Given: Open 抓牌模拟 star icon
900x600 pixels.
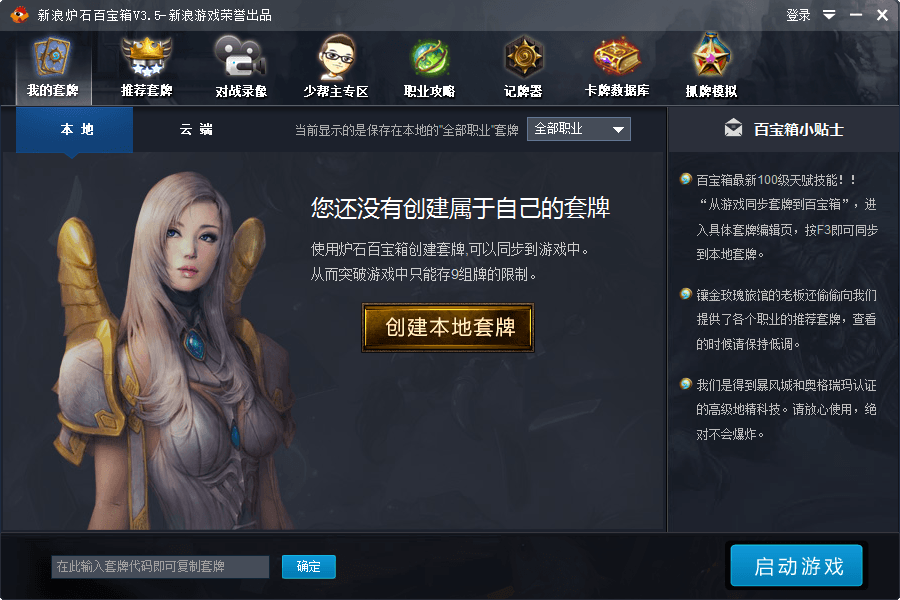Looking at the screenshot, I should pos(711,56).
